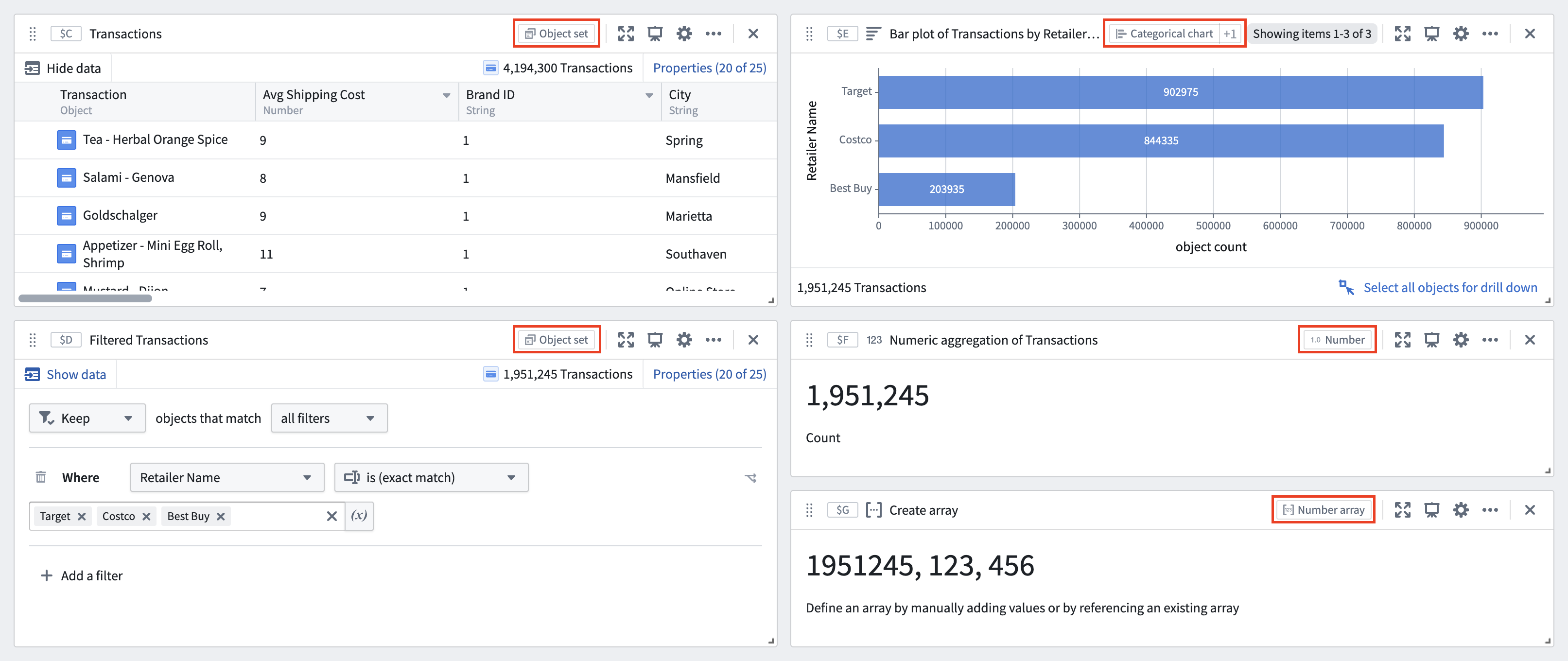Click the variable (x) icon in filter

point(359,516)
